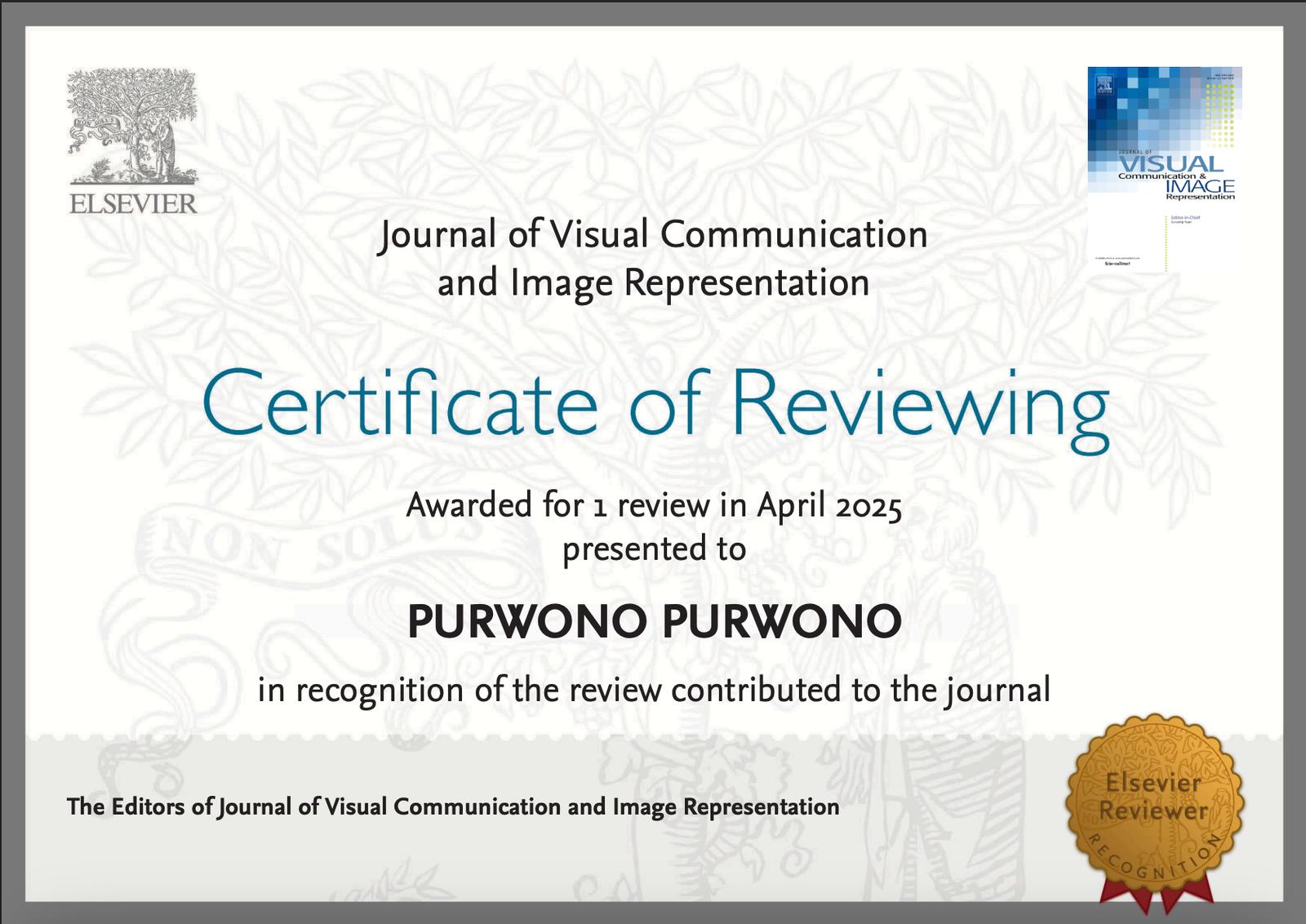Click the small Elsevier emblem on the journal cover
This screenshot has height=924, width=1306.
(1104, 84)
